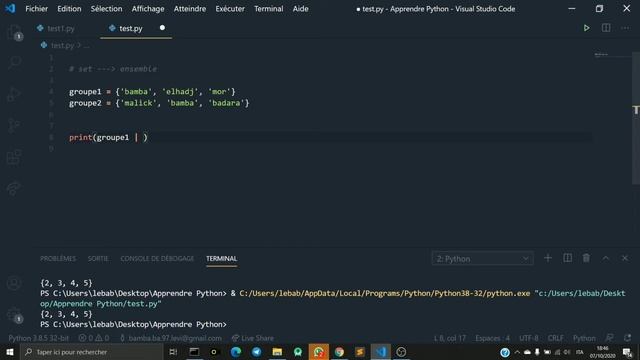The width and height of the screenshot is (640, 360).
Task: Switch to the CONSOLE DE DÉBOGAGE tab
Action: pyautogui.click(x=157, y=259)
